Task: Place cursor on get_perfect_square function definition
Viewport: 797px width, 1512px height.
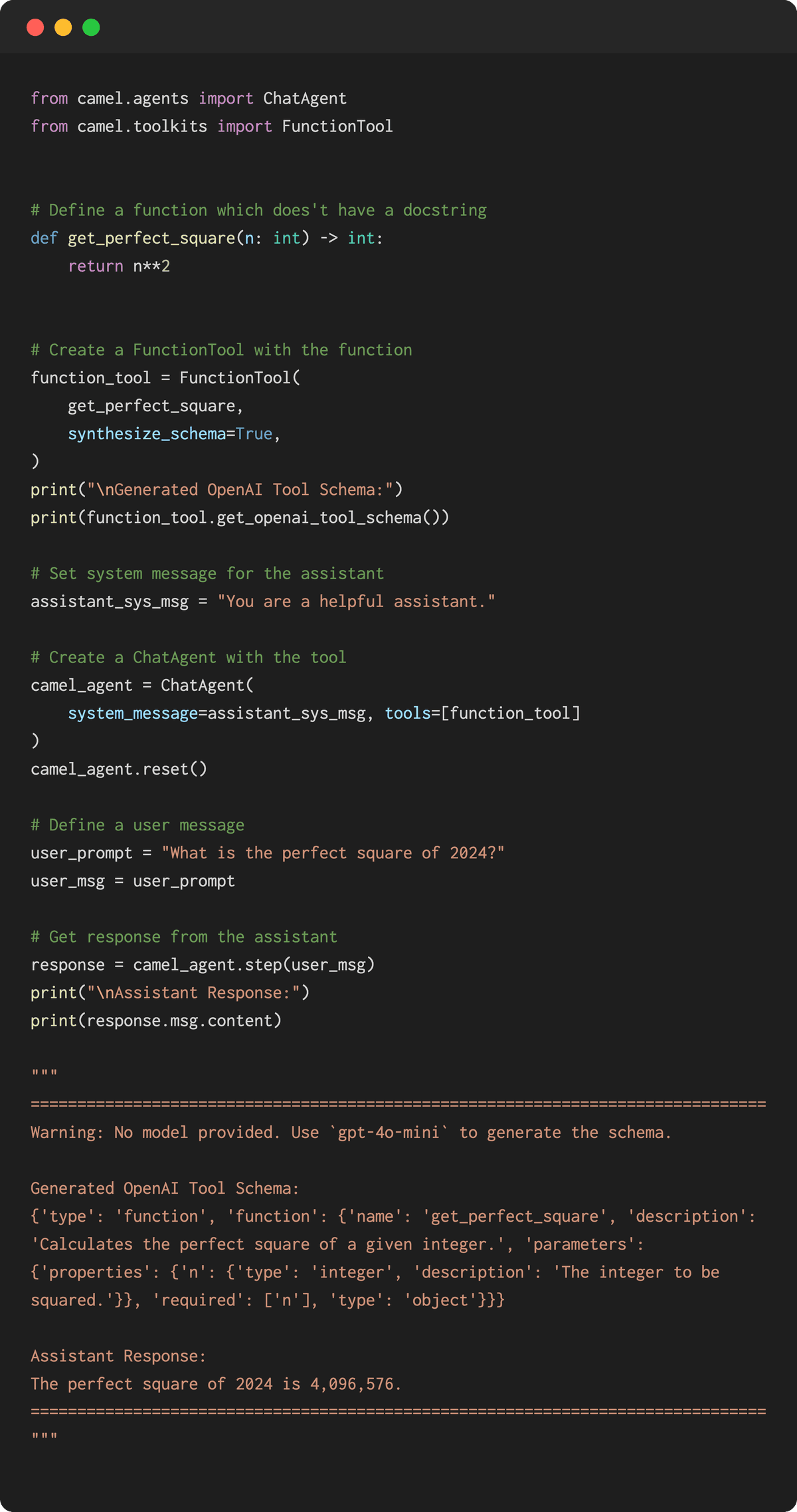Action: click(x=151, y=238)
